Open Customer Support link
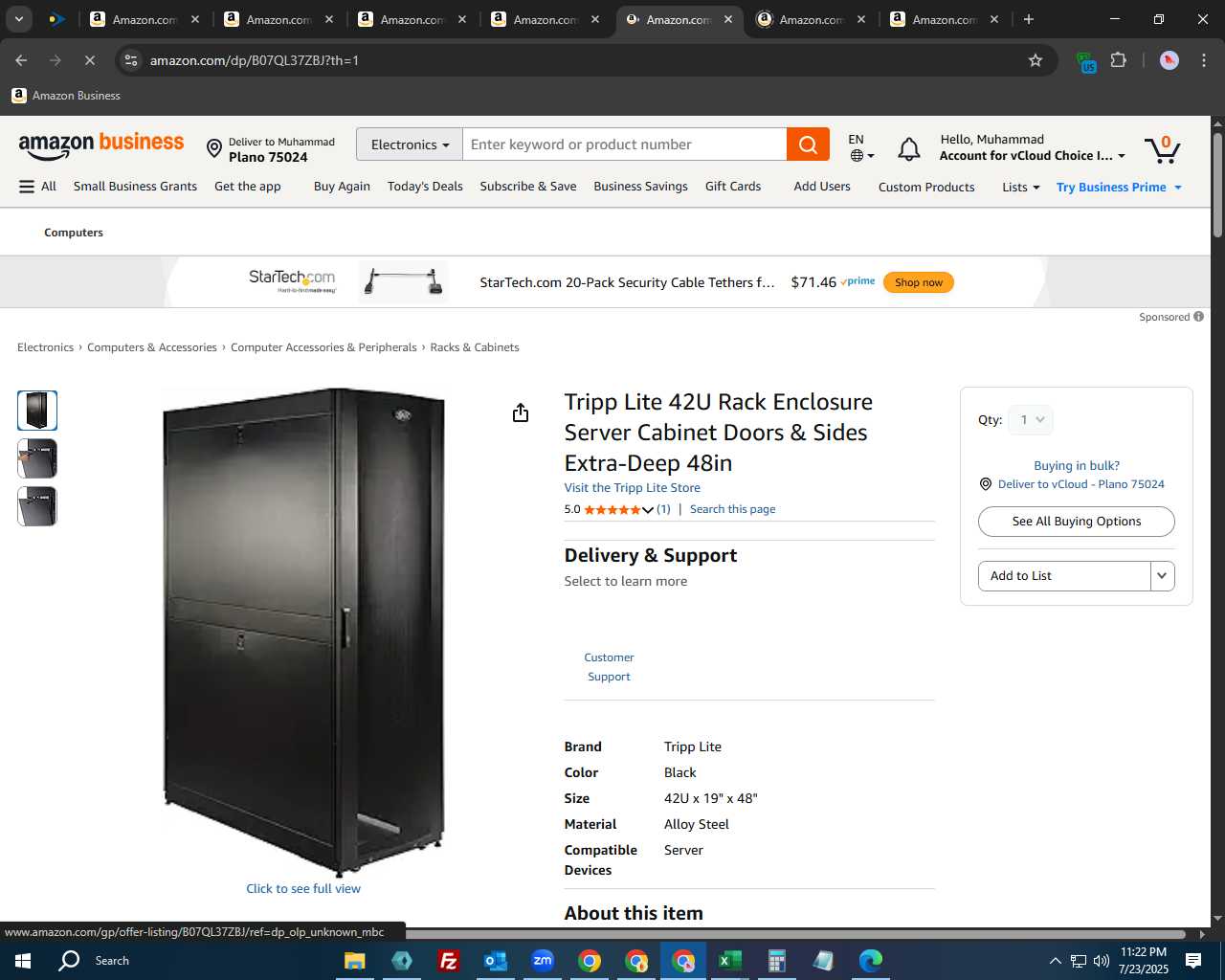Viewport: 1225px width, 980px height. (x=609, y=667)
